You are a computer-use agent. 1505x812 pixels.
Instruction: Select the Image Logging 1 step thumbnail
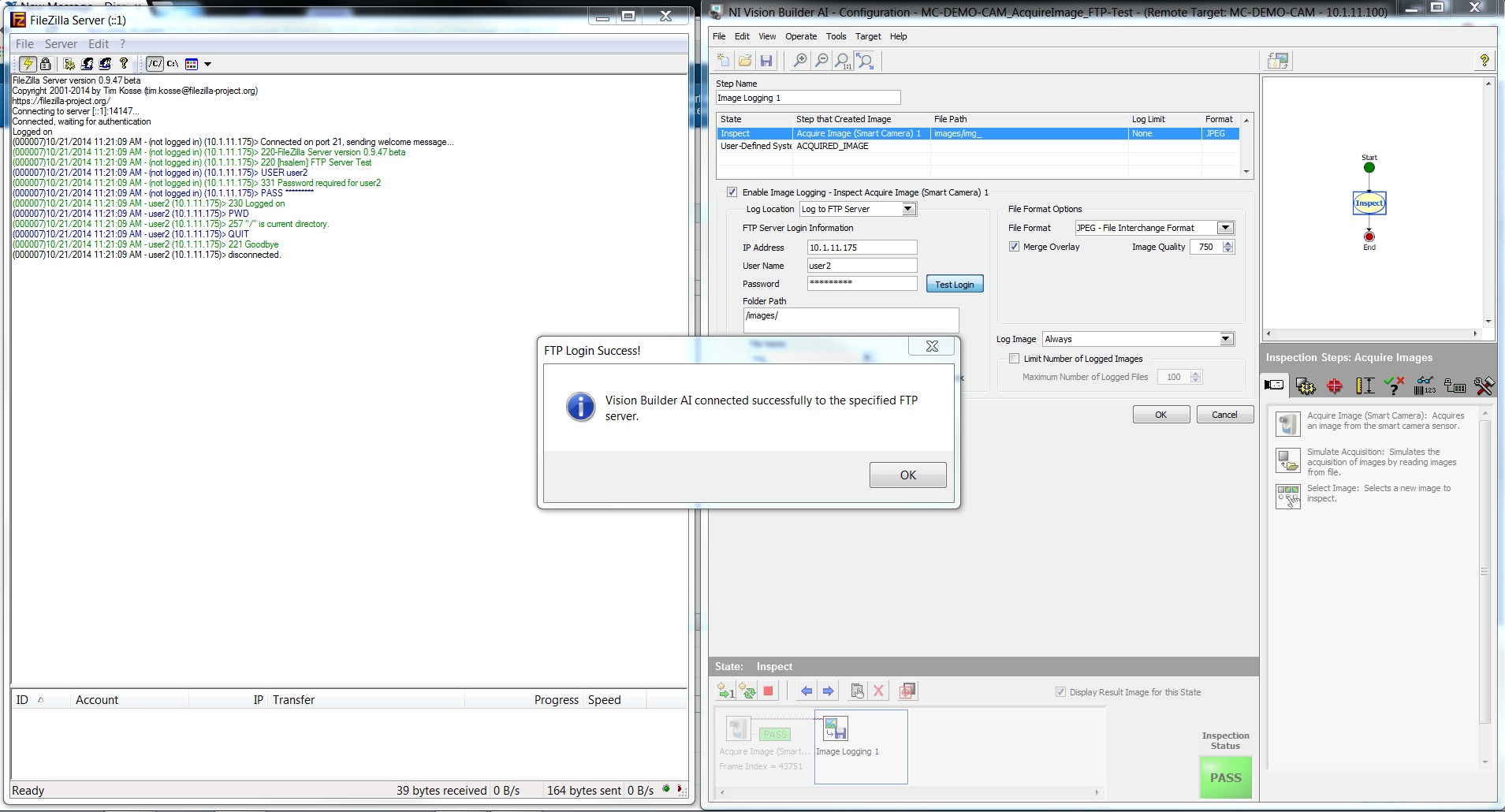(861, 747)
